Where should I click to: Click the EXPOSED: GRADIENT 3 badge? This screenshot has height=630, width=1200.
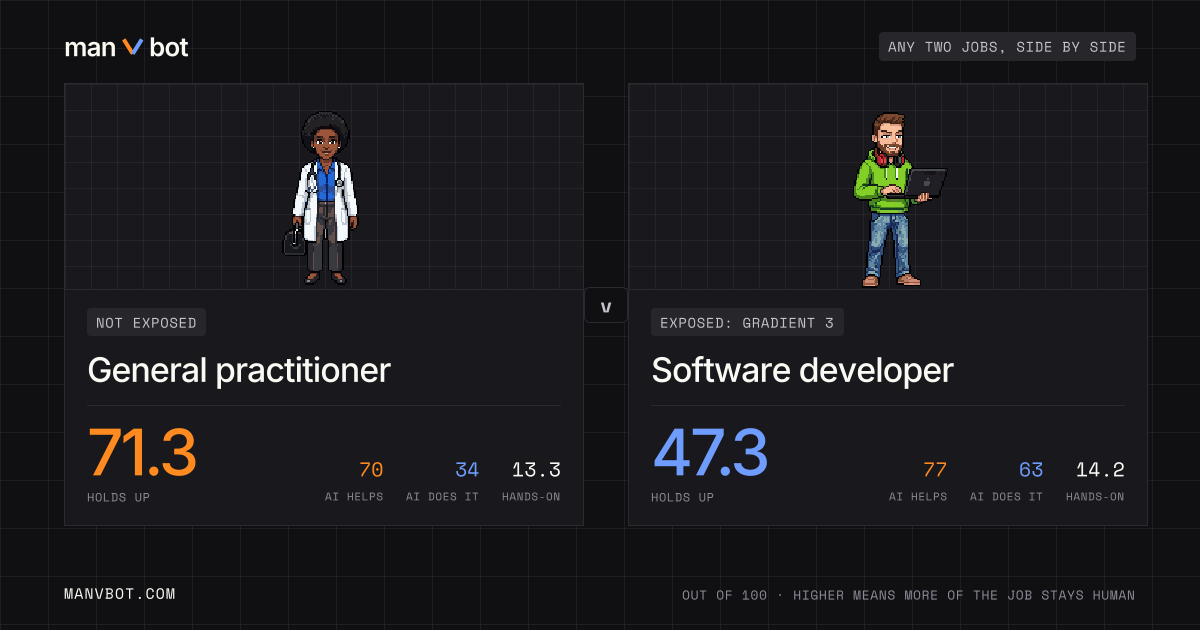[747, 322]
